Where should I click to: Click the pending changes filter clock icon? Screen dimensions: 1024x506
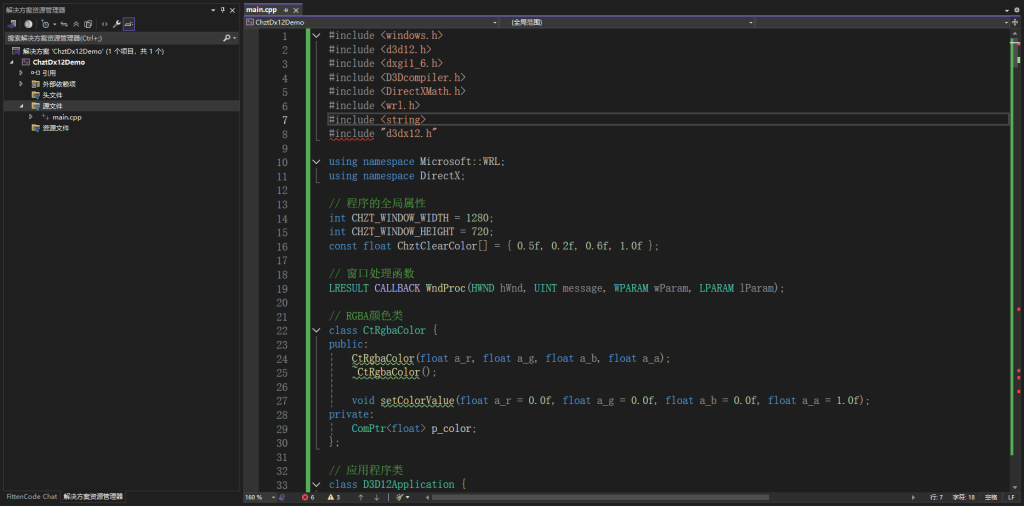click(x=45, y=24)
